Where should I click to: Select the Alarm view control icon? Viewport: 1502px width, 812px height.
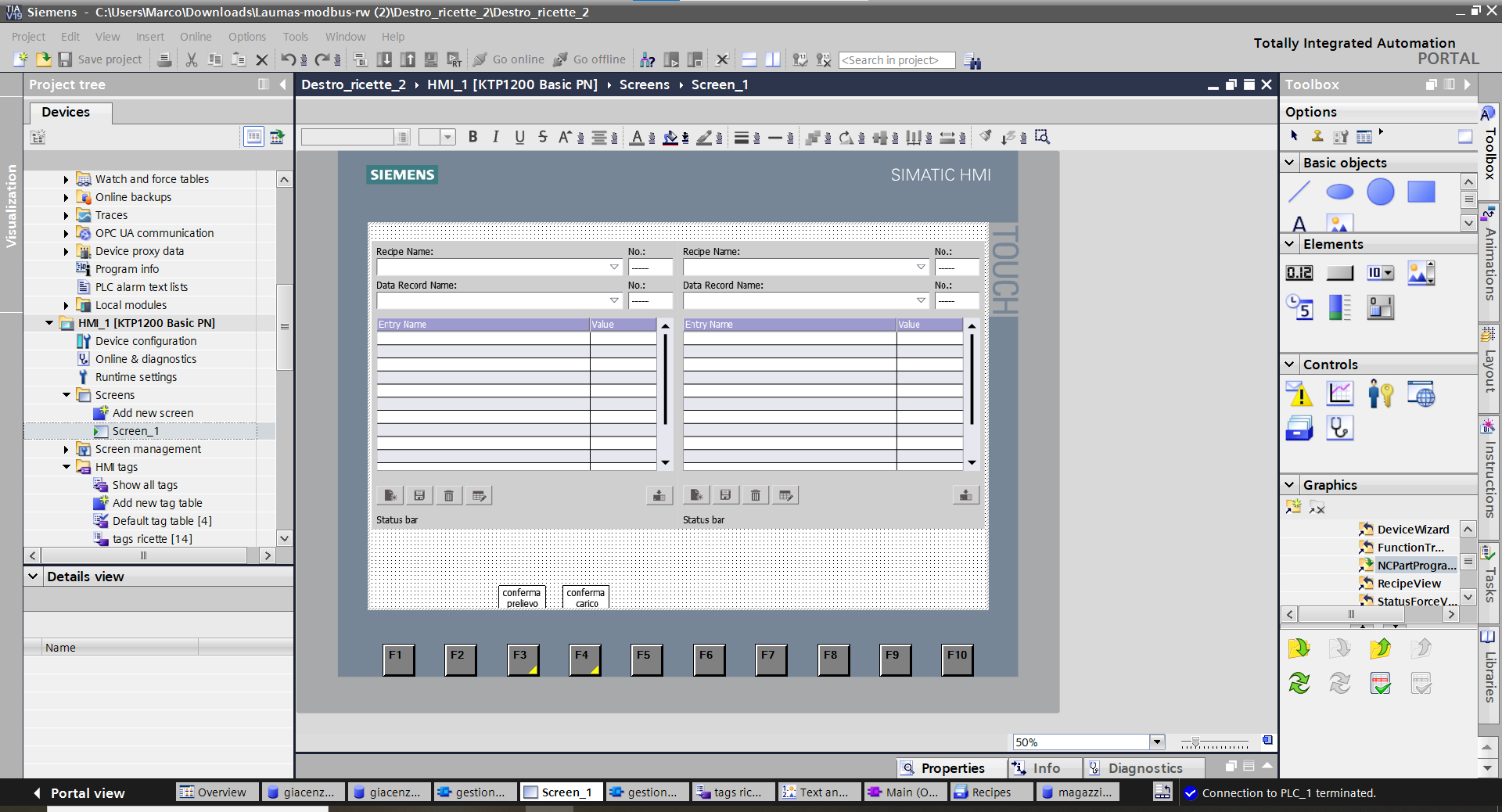tap(1299, 394)
